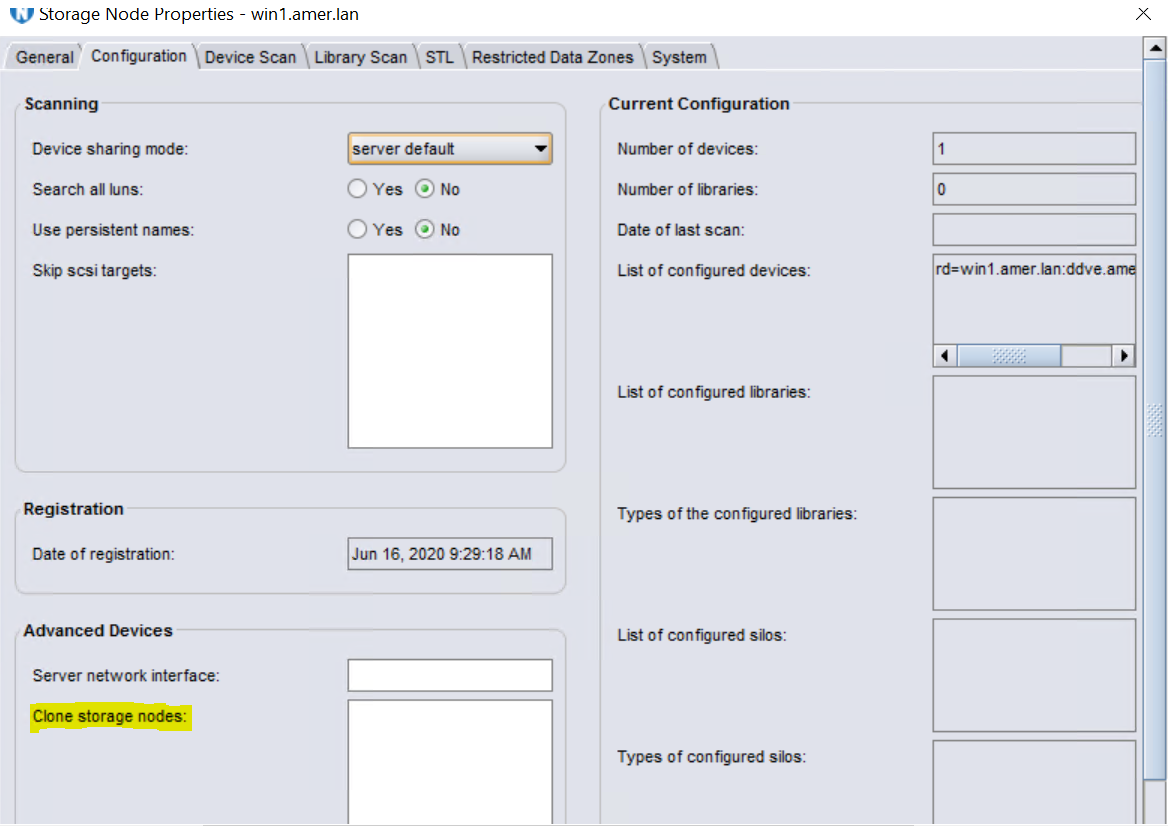Click the NetWorker app icon in title bar
The image size is (1168, 826).
[20, 15]
